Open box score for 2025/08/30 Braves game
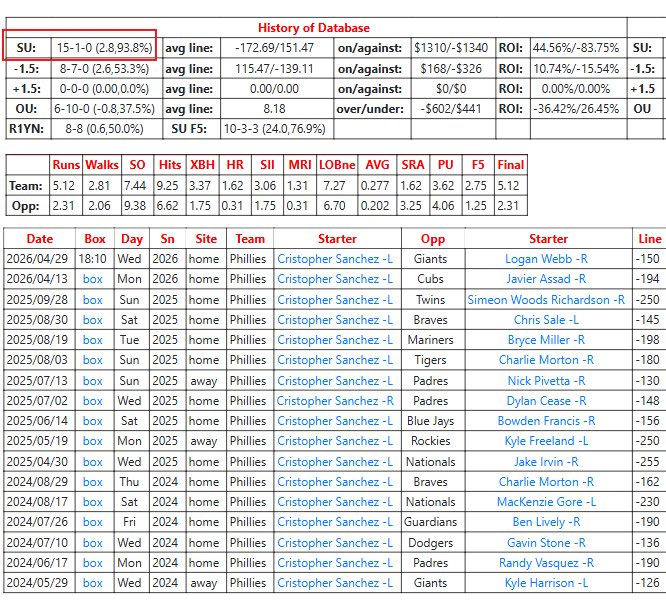Screen dimensions: 666x601 pos(93,320)
